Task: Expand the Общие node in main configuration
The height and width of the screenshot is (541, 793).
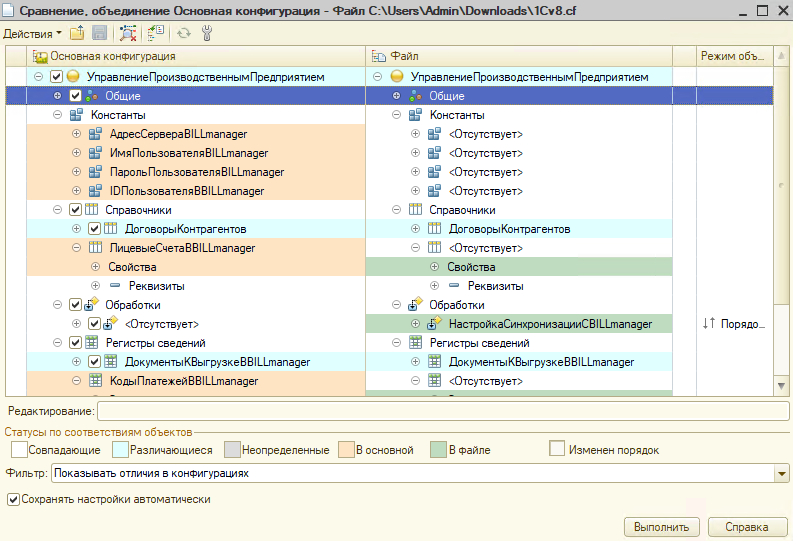Action: click(58, 96)
